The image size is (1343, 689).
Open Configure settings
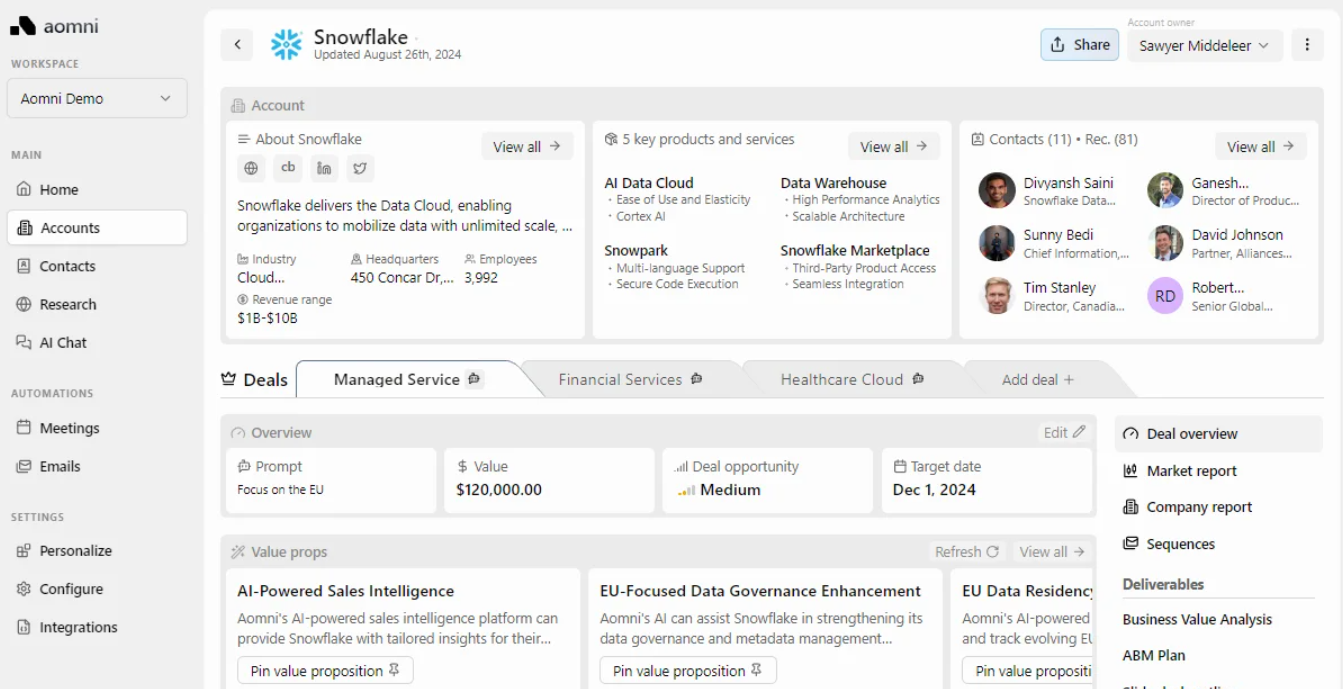pos(97,589)
